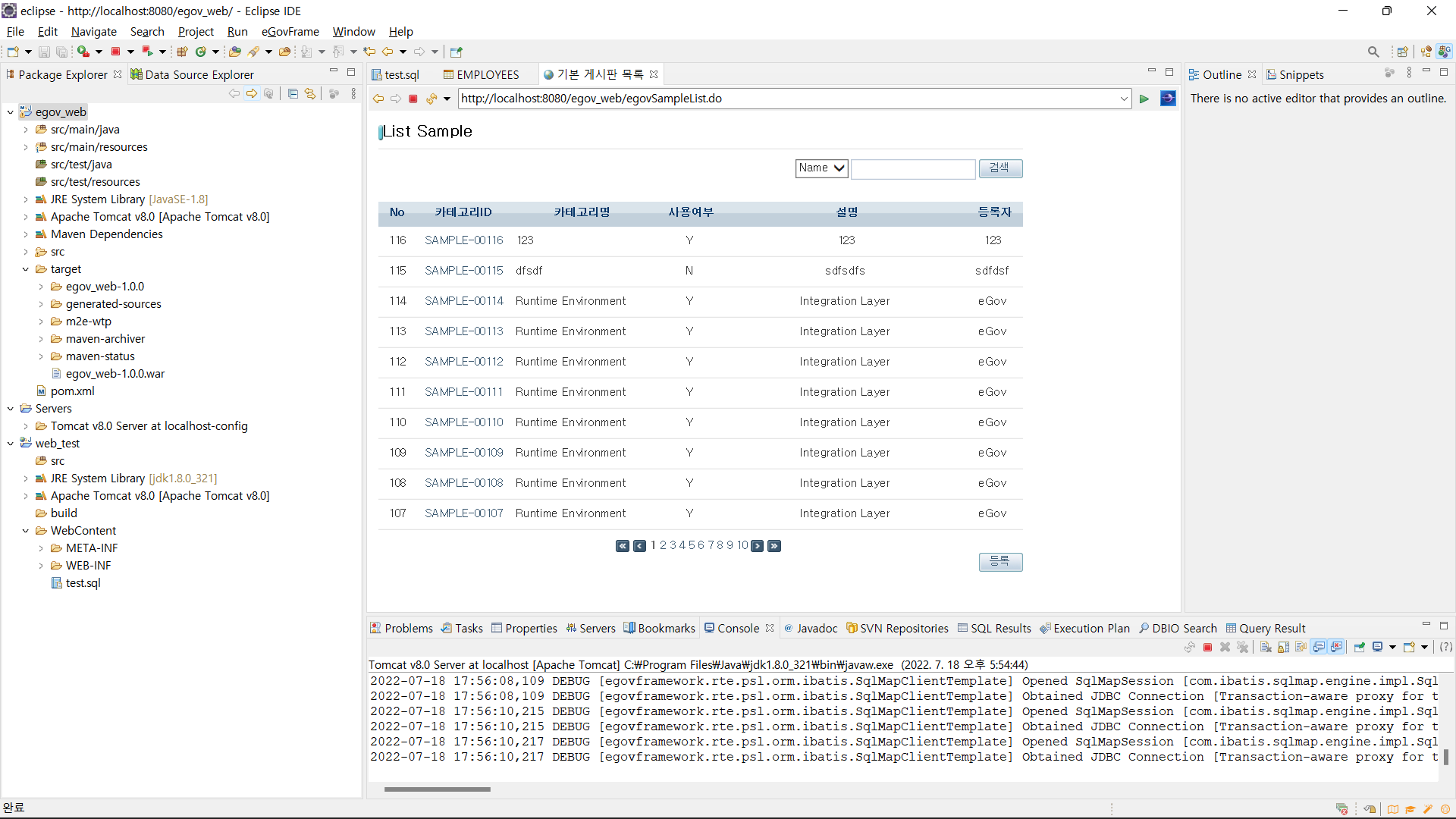Click the Last Edit Location arrow icon
1456x819 pixels.
point(369,52)
